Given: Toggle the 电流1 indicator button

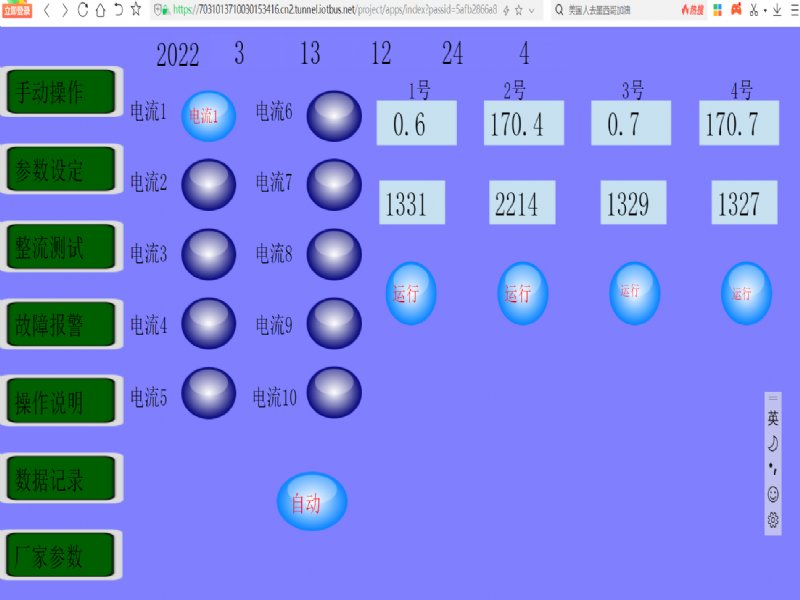Looking at the screenshot, I should click(x=208, y=115).
